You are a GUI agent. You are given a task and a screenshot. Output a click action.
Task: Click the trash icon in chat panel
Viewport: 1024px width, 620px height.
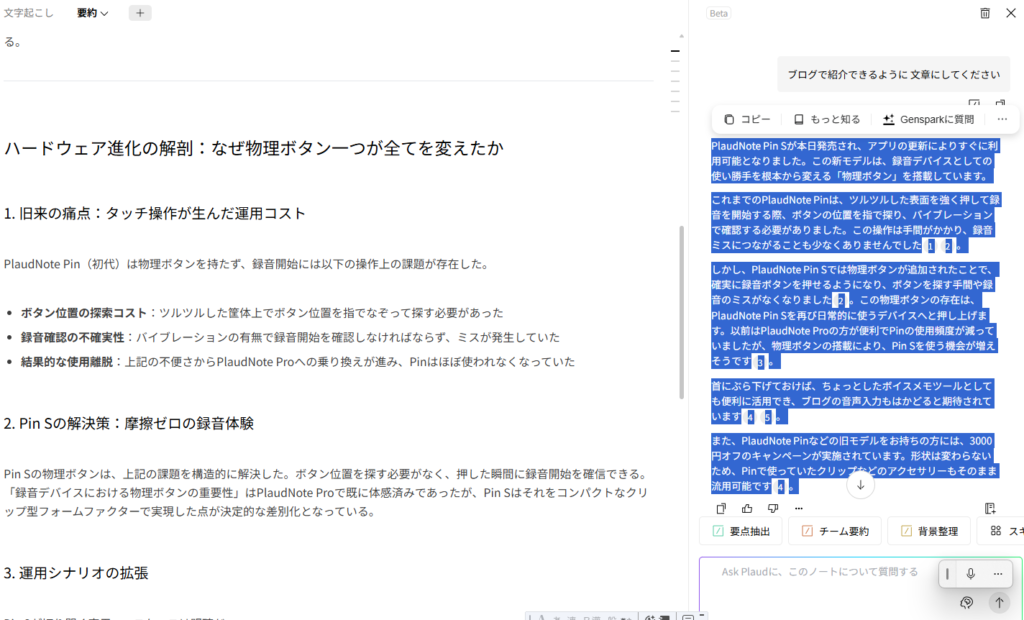(985, 13)
